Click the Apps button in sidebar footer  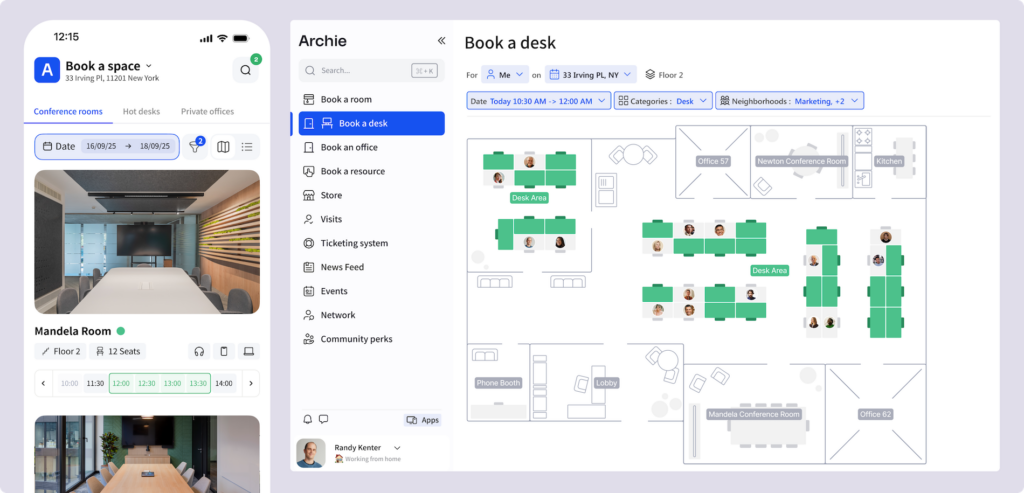423,420
